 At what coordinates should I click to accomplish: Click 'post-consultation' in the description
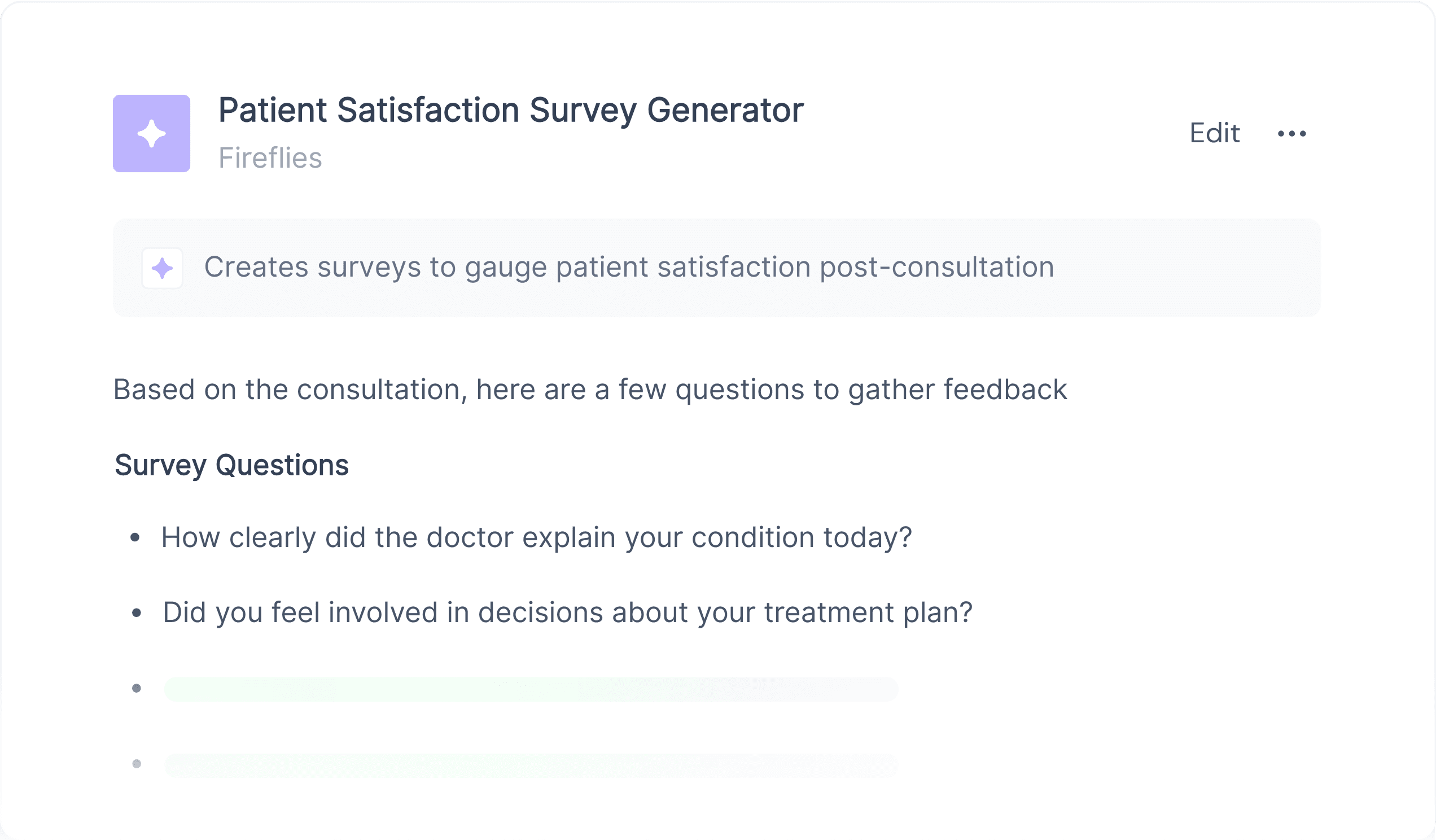[937, 267]
